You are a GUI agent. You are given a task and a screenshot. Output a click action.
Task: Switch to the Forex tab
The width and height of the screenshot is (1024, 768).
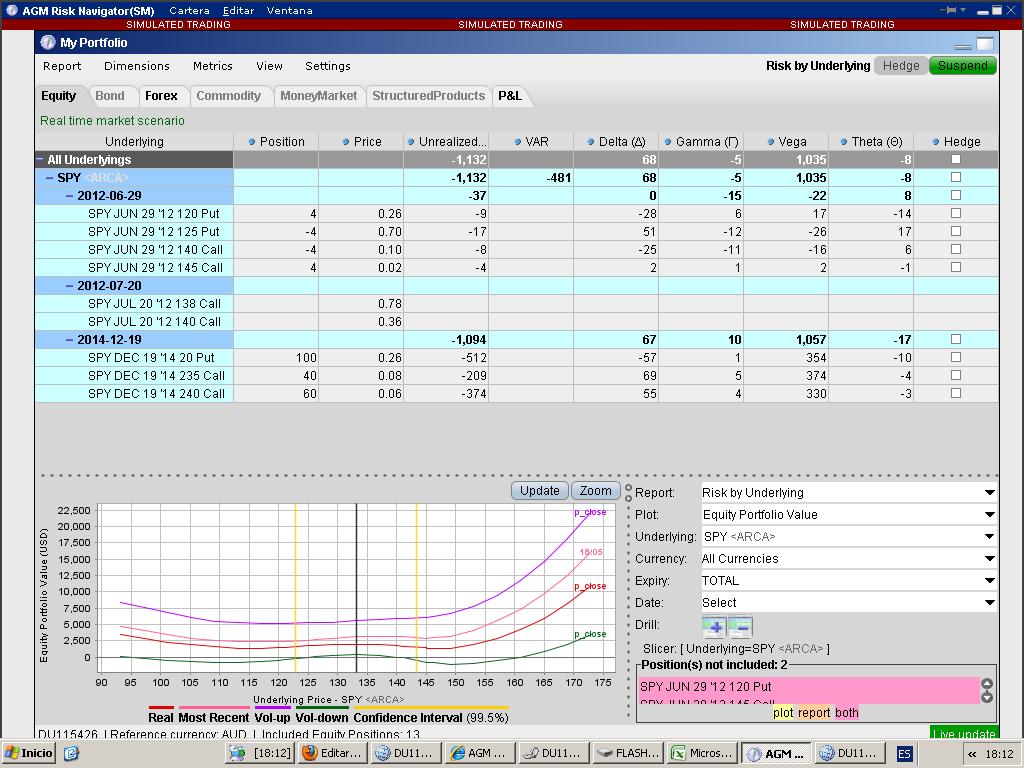pyautogui.click(x=161, y=96)
